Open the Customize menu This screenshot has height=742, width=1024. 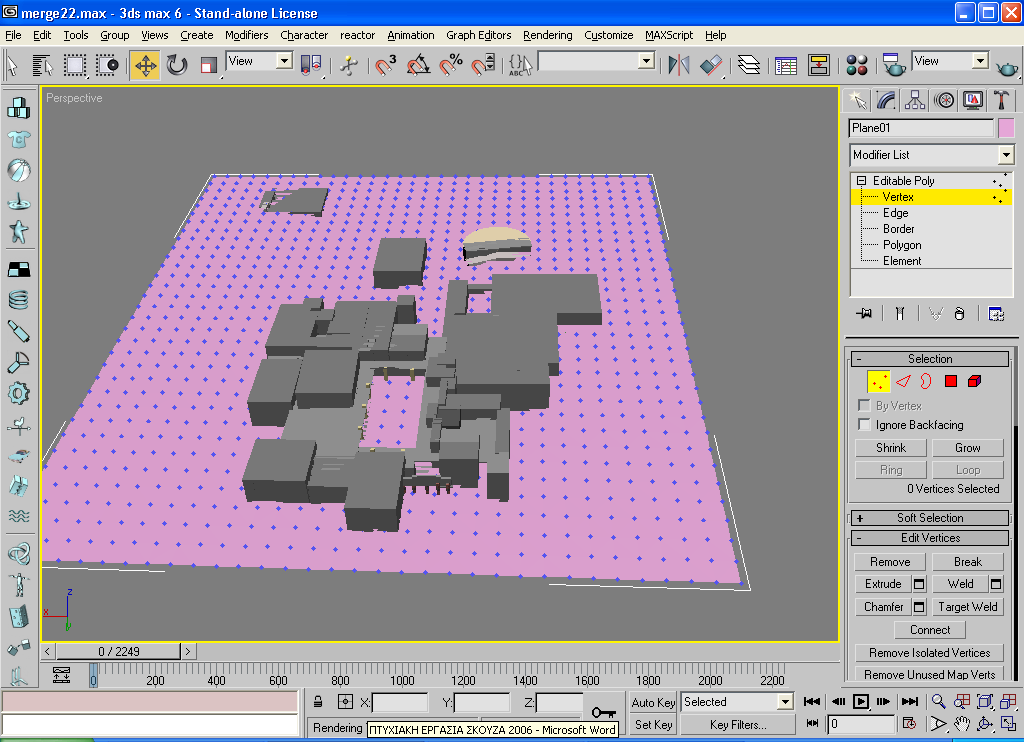[x=609, y=35]
